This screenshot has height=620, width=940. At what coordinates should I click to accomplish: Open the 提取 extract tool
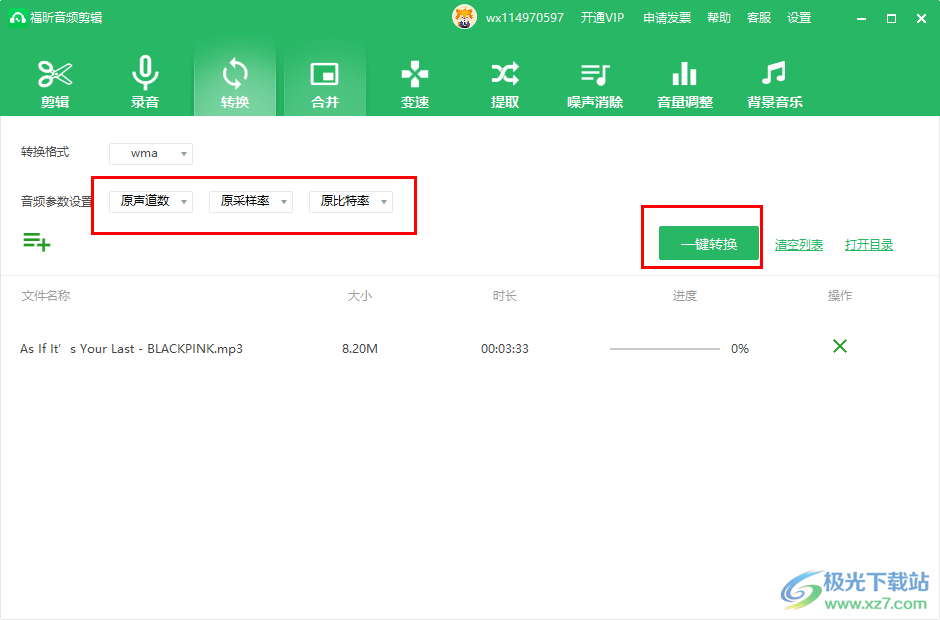(505, 83)
